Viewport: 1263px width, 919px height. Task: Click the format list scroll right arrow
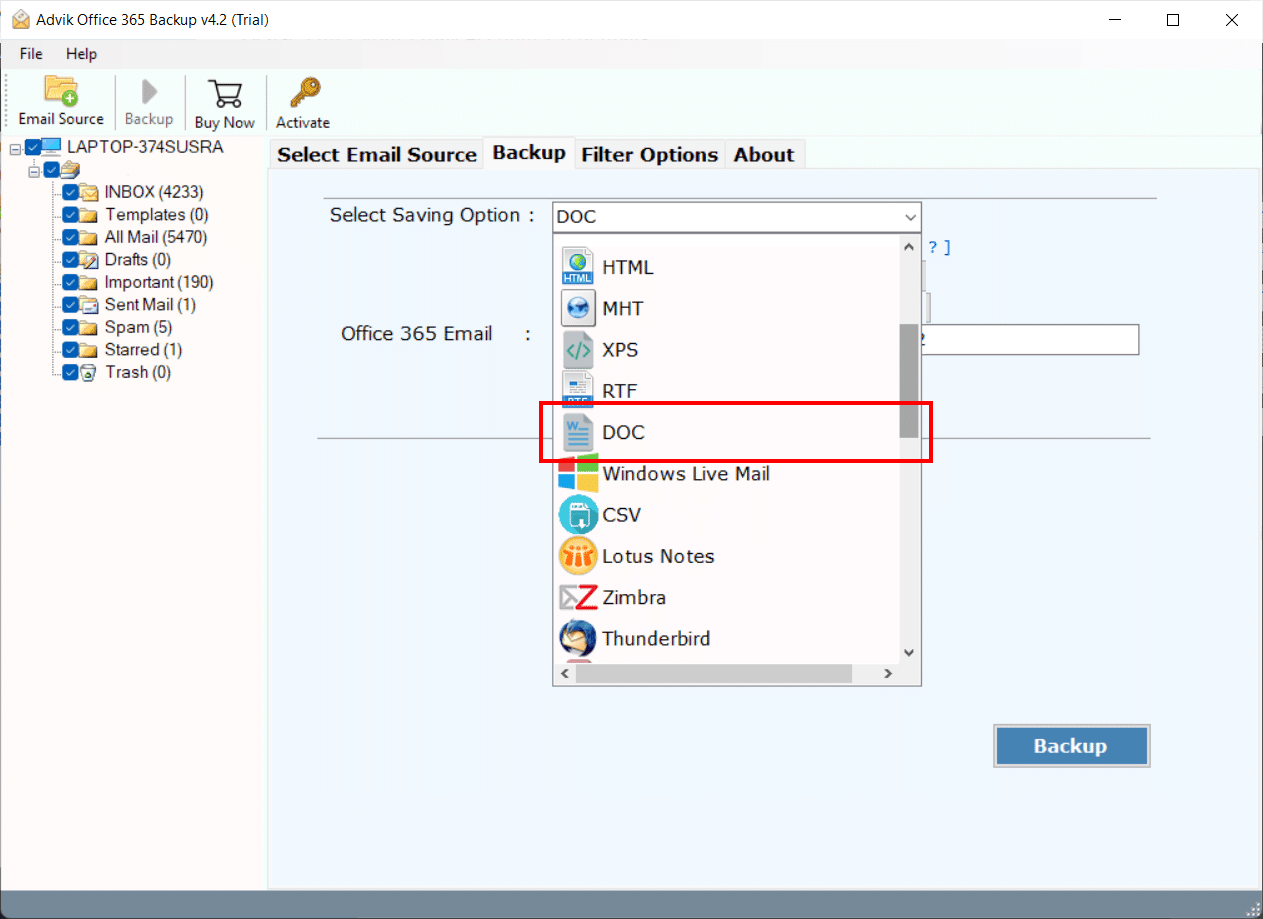[x=887, y=675]
